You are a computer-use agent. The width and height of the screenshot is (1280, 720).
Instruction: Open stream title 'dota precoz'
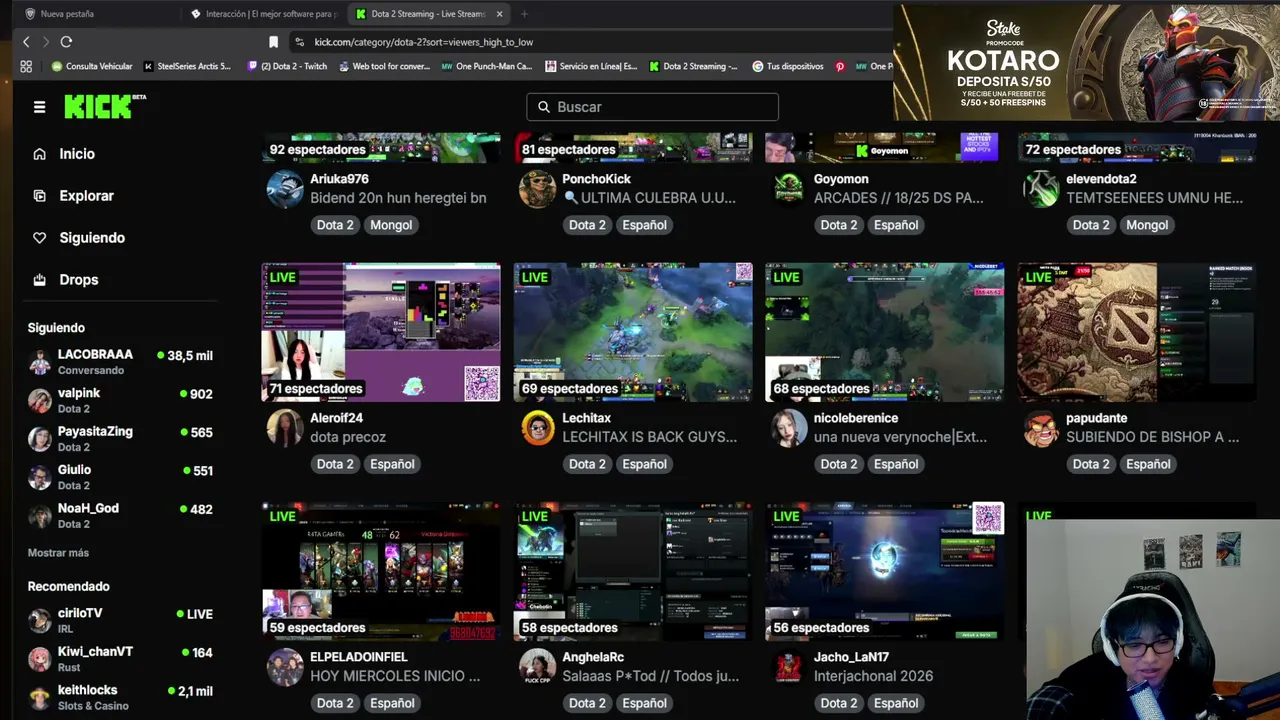[348, 437]
